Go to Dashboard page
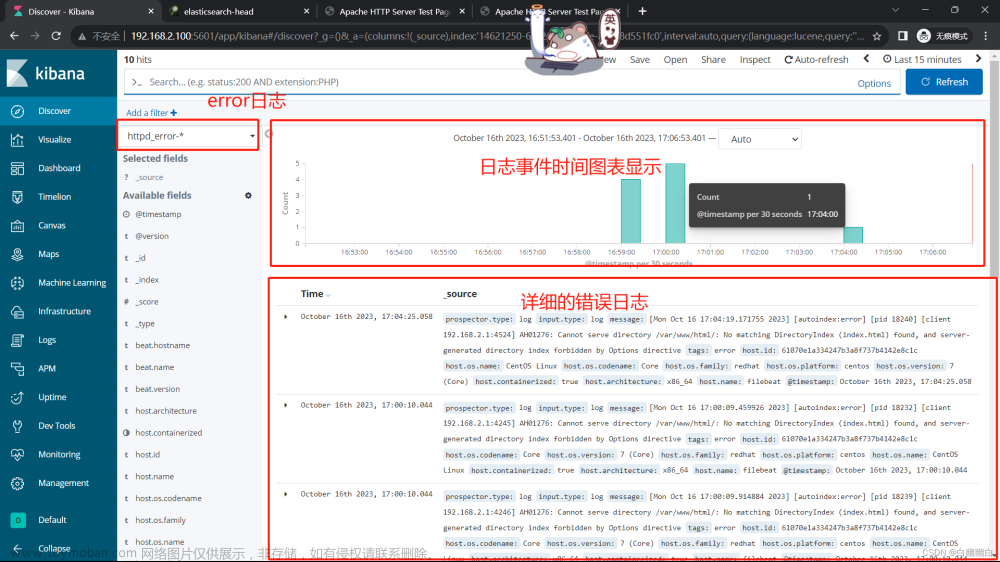 58,168
